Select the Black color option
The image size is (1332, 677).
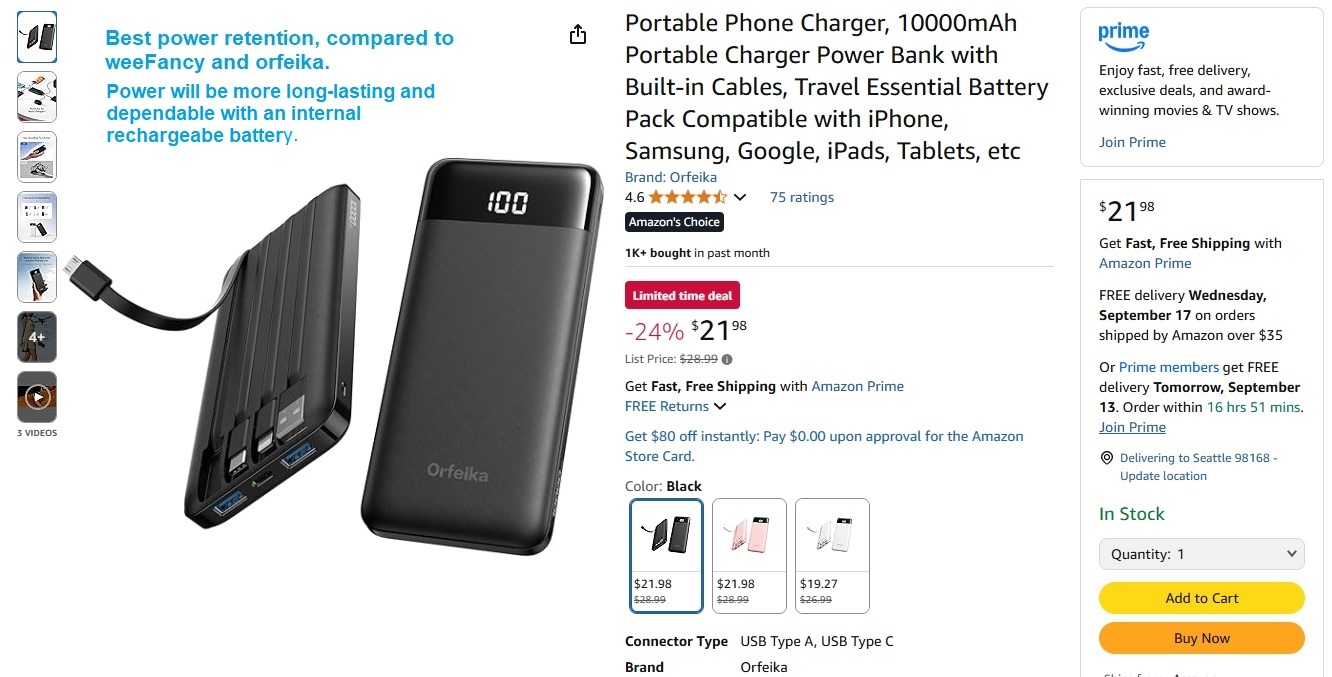click(x=666, y=555)
